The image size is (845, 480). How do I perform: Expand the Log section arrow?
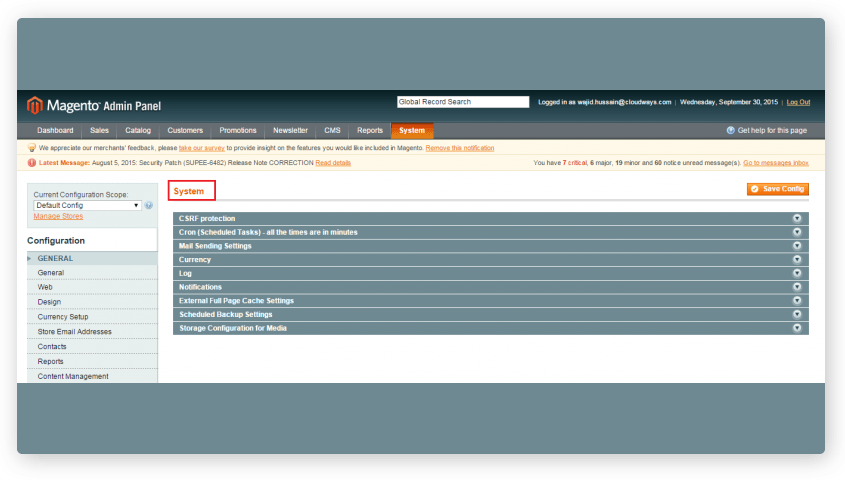click(x=796, y=273)
